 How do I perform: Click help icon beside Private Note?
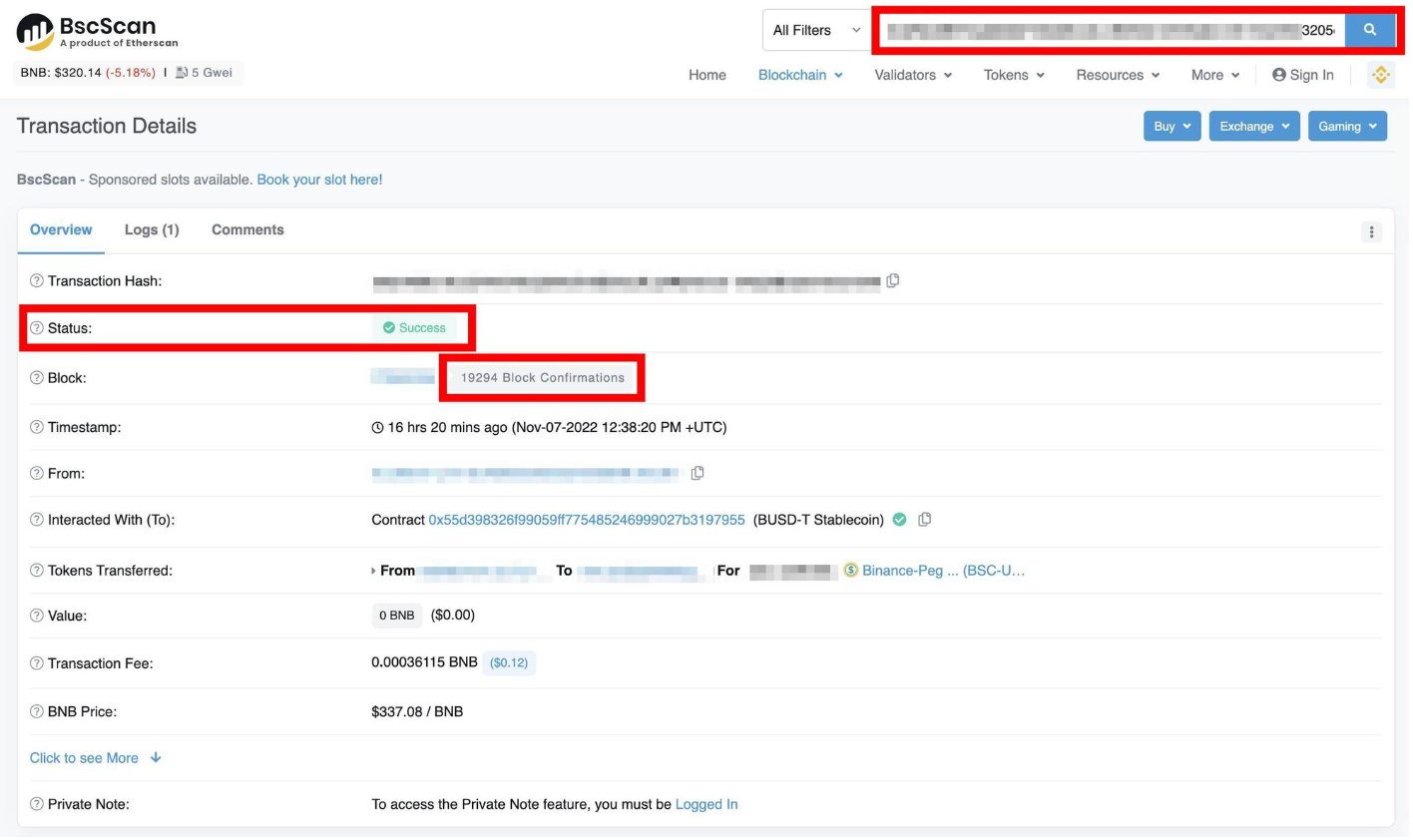point(37,805)
